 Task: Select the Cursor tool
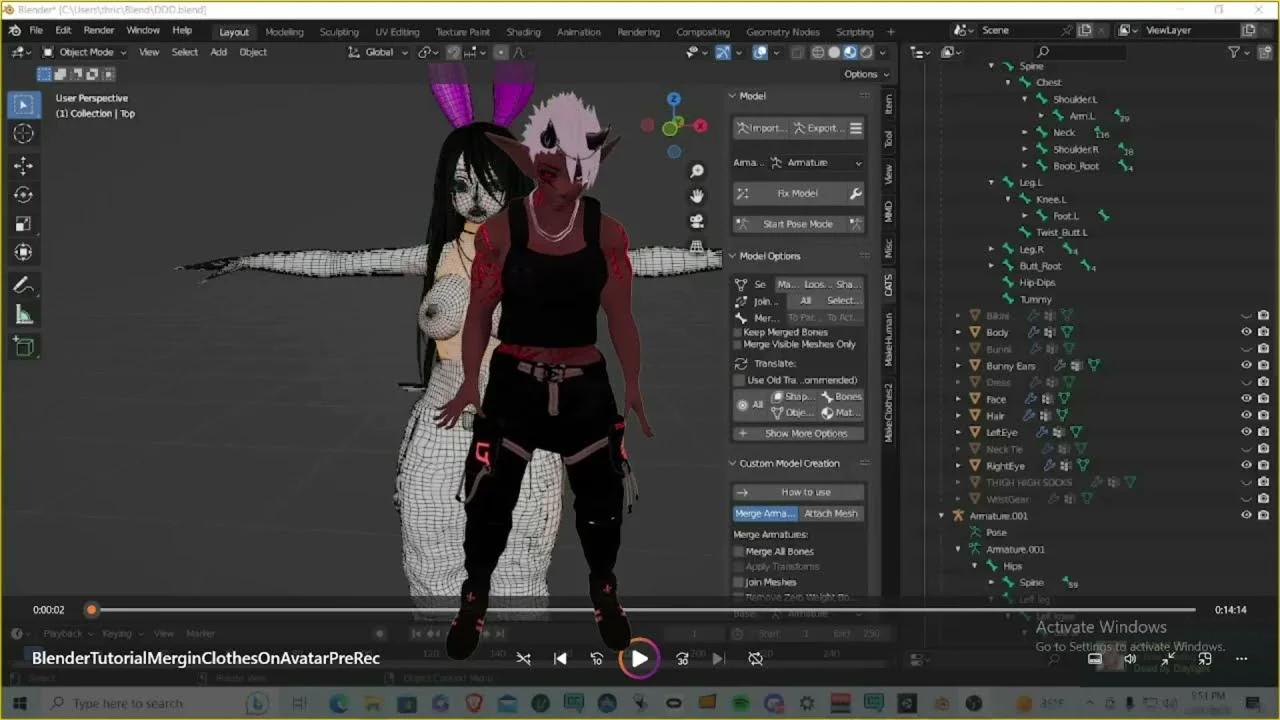pos(24,135)
